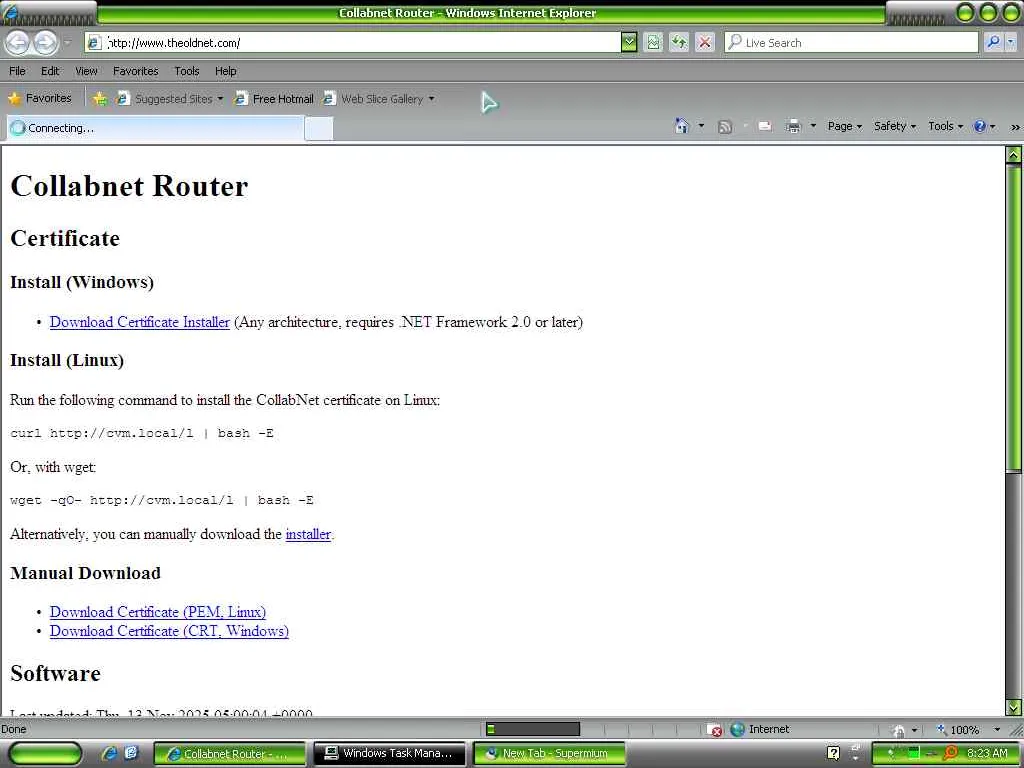Click the second quick launch icon on taskbar
The width and height of the screenshot is (1024, 768).
coord(131,752)
